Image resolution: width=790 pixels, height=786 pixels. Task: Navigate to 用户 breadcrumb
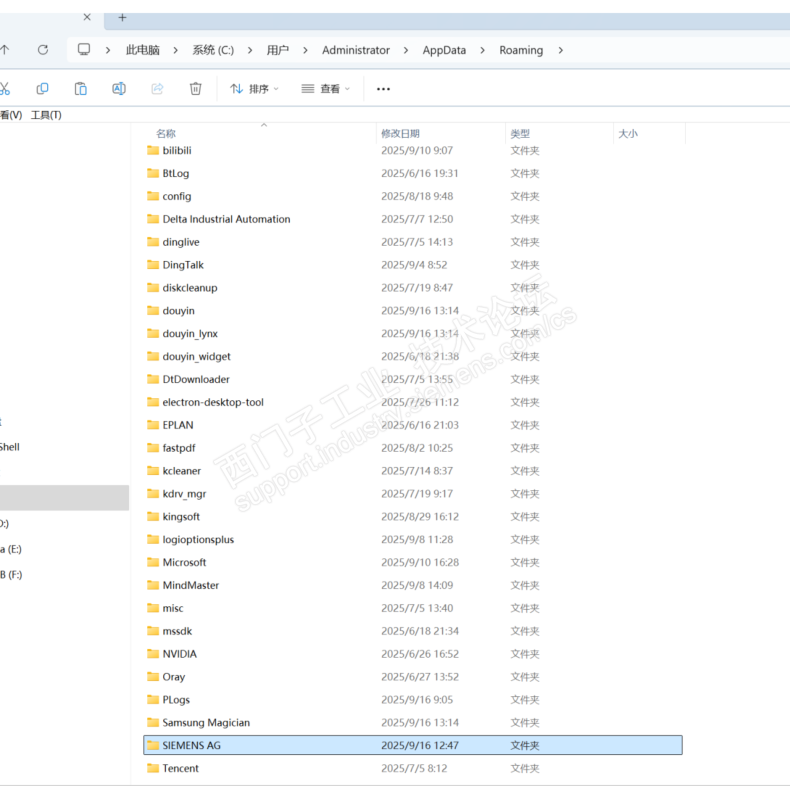(x=278, y=50)
